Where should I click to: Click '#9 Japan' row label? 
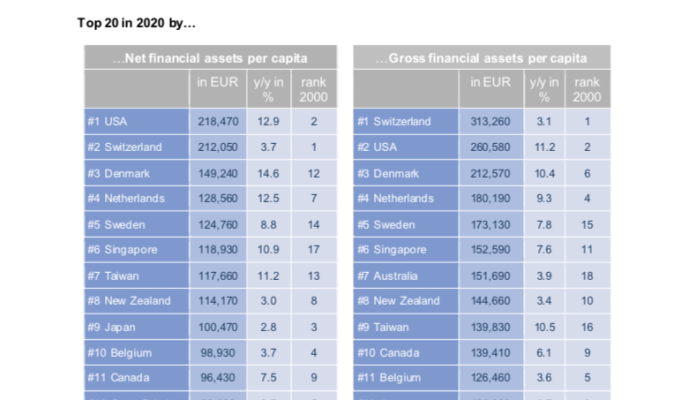coord(136,327)
